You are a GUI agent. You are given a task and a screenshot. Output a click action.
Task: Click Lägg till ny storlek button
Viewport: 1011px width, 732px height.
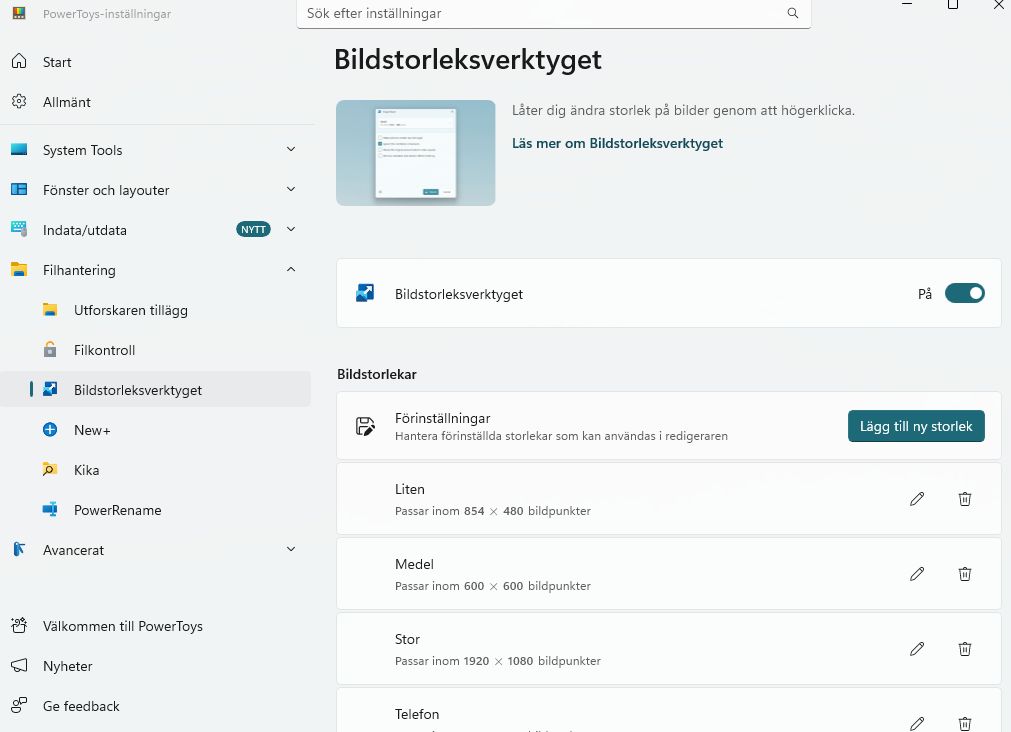pyautogui.click(x=916, y=426)
